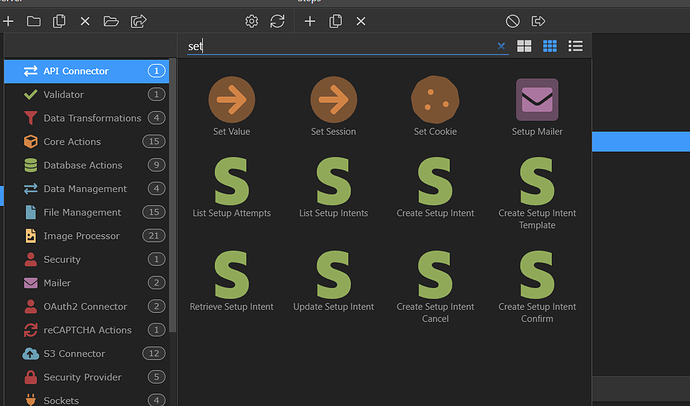Click the count badge 12 for S3 Connector

(154, 353)
